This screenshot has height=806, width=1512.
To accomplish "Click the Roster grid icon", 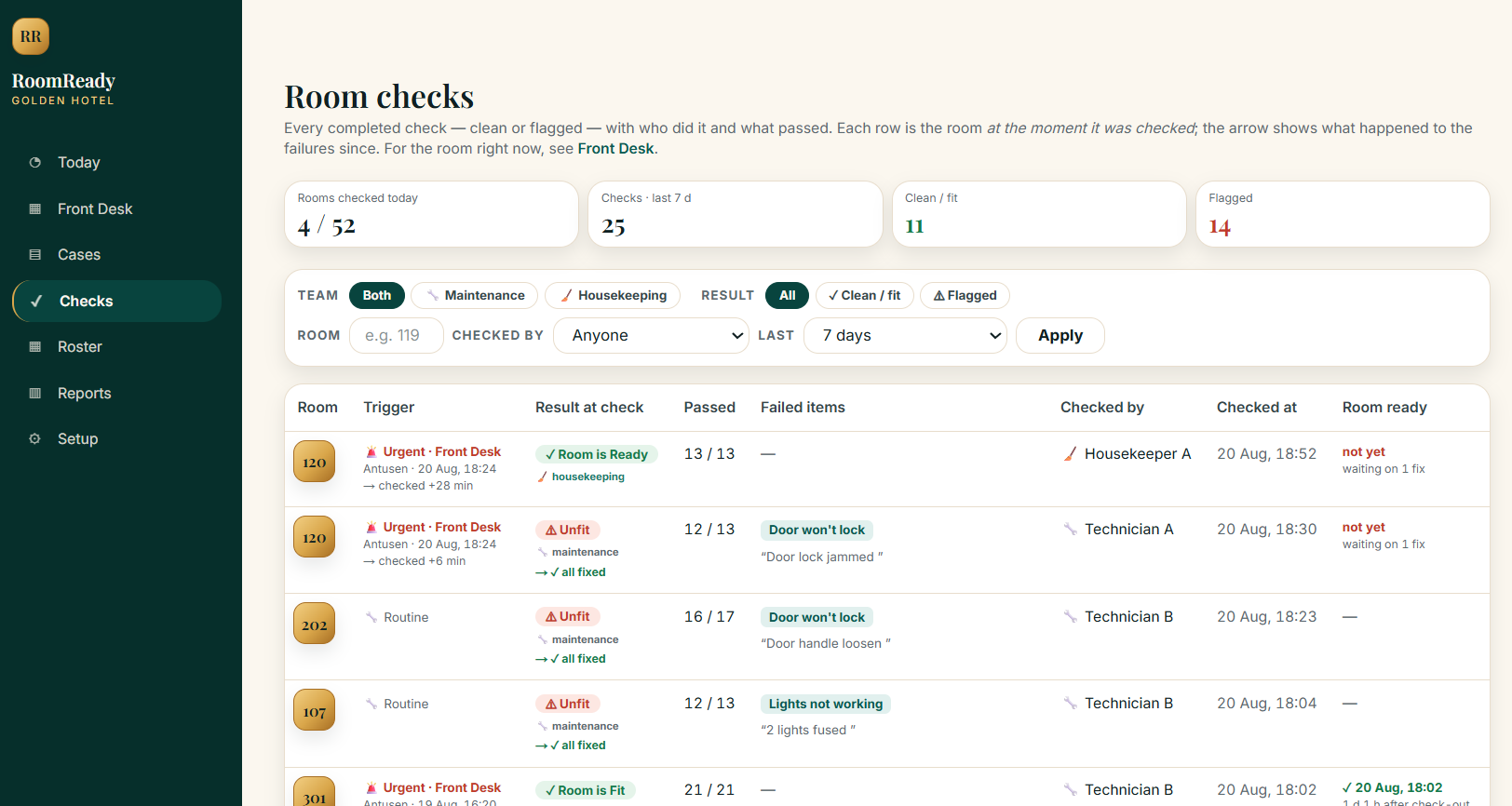I will [x=35, y=346].
